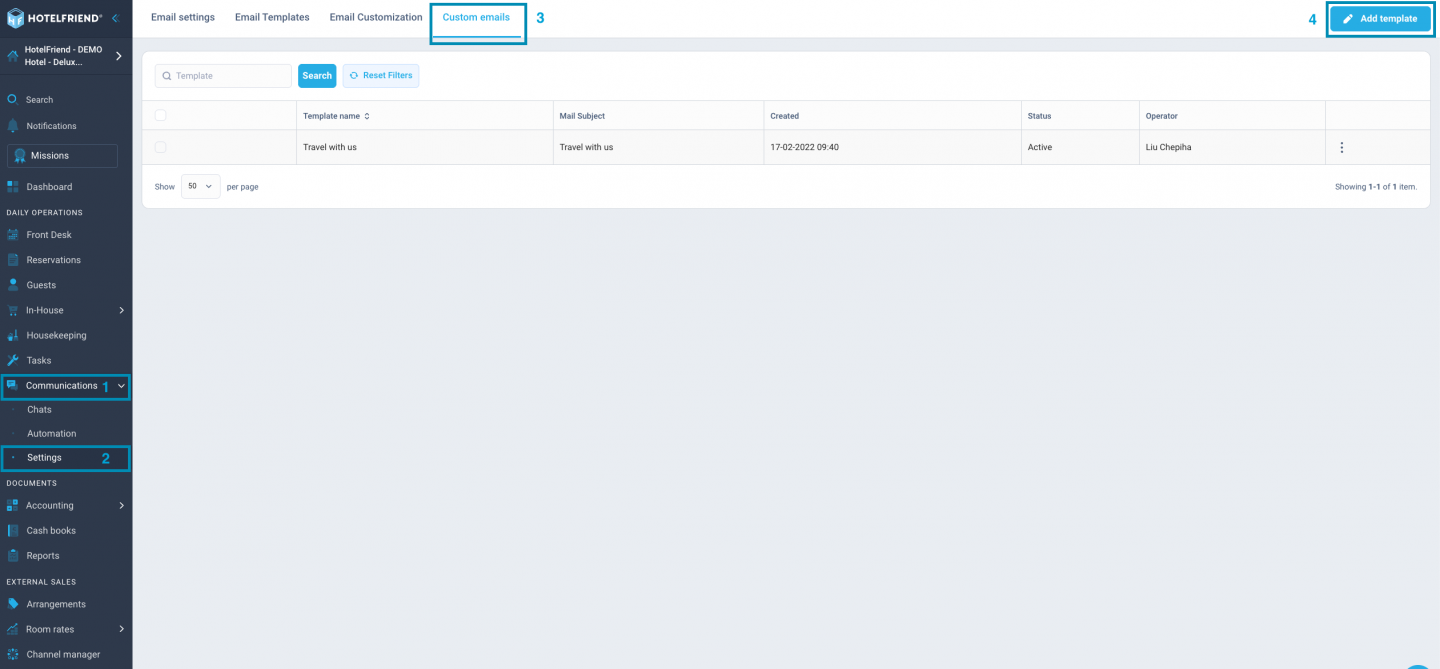Click the Room rates chart icon
This screenshot has height=669, width=1440.
(13, 629)
